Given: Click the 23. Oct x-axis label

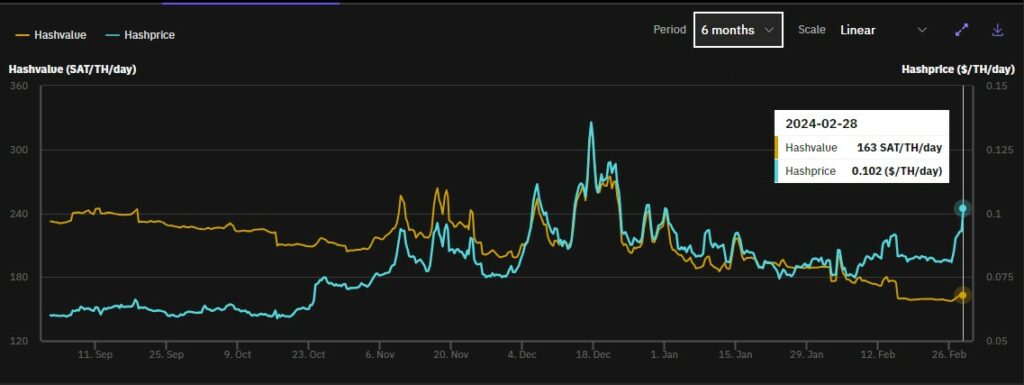Looking at the screenshot, I should (308, 355).
